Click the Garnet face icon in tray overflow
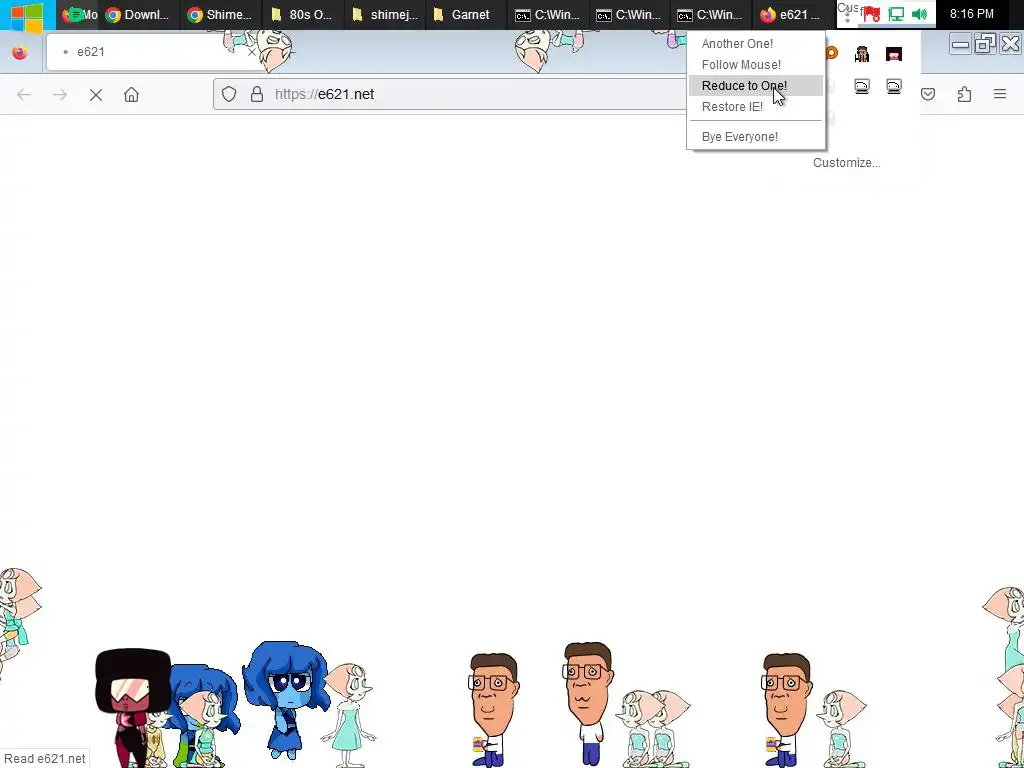Screen dimensions: 1024x768 [893, 54]
